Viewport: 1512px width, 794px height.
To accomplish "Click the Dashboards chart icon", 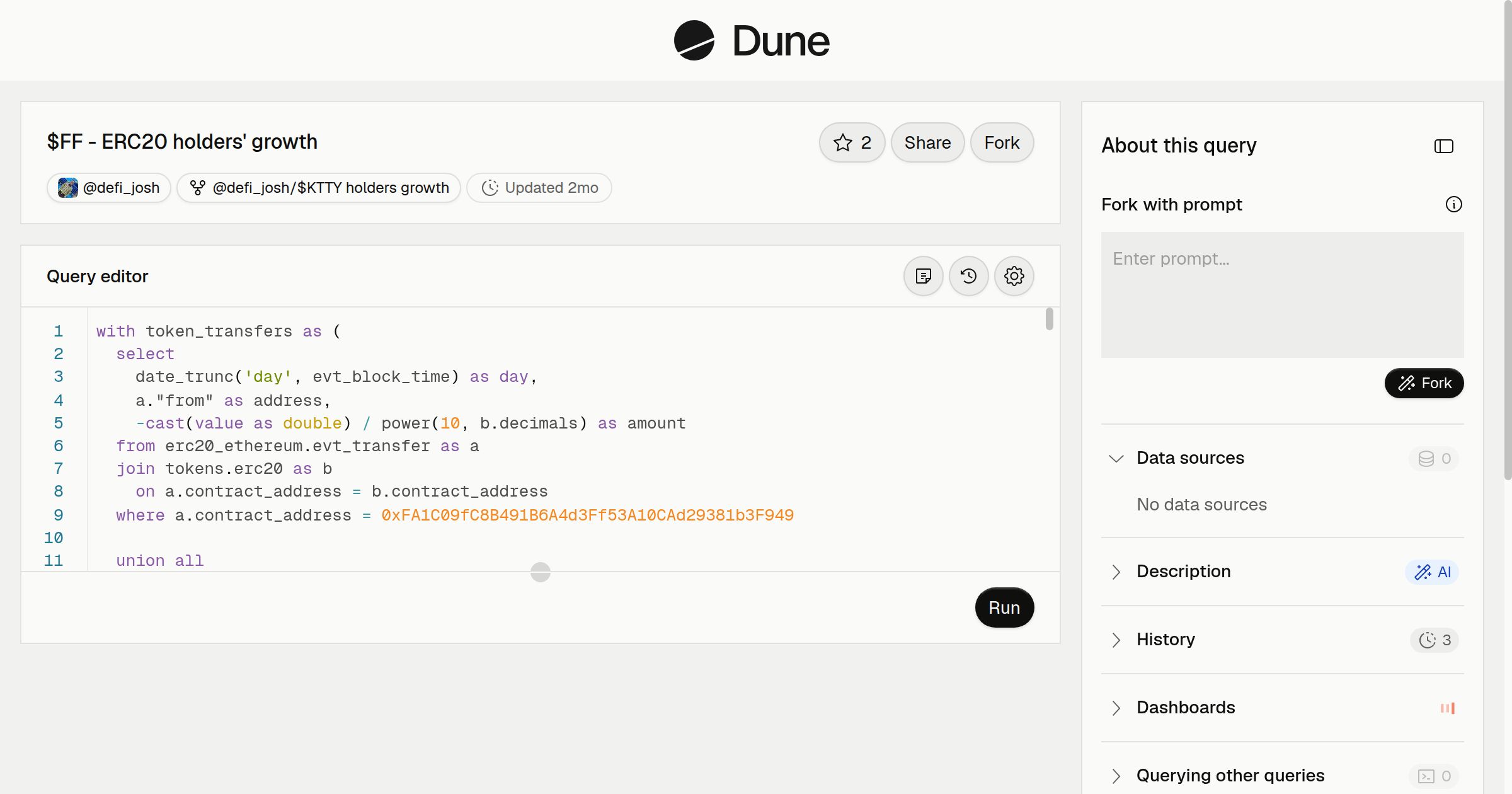I will pos(1448,708).
